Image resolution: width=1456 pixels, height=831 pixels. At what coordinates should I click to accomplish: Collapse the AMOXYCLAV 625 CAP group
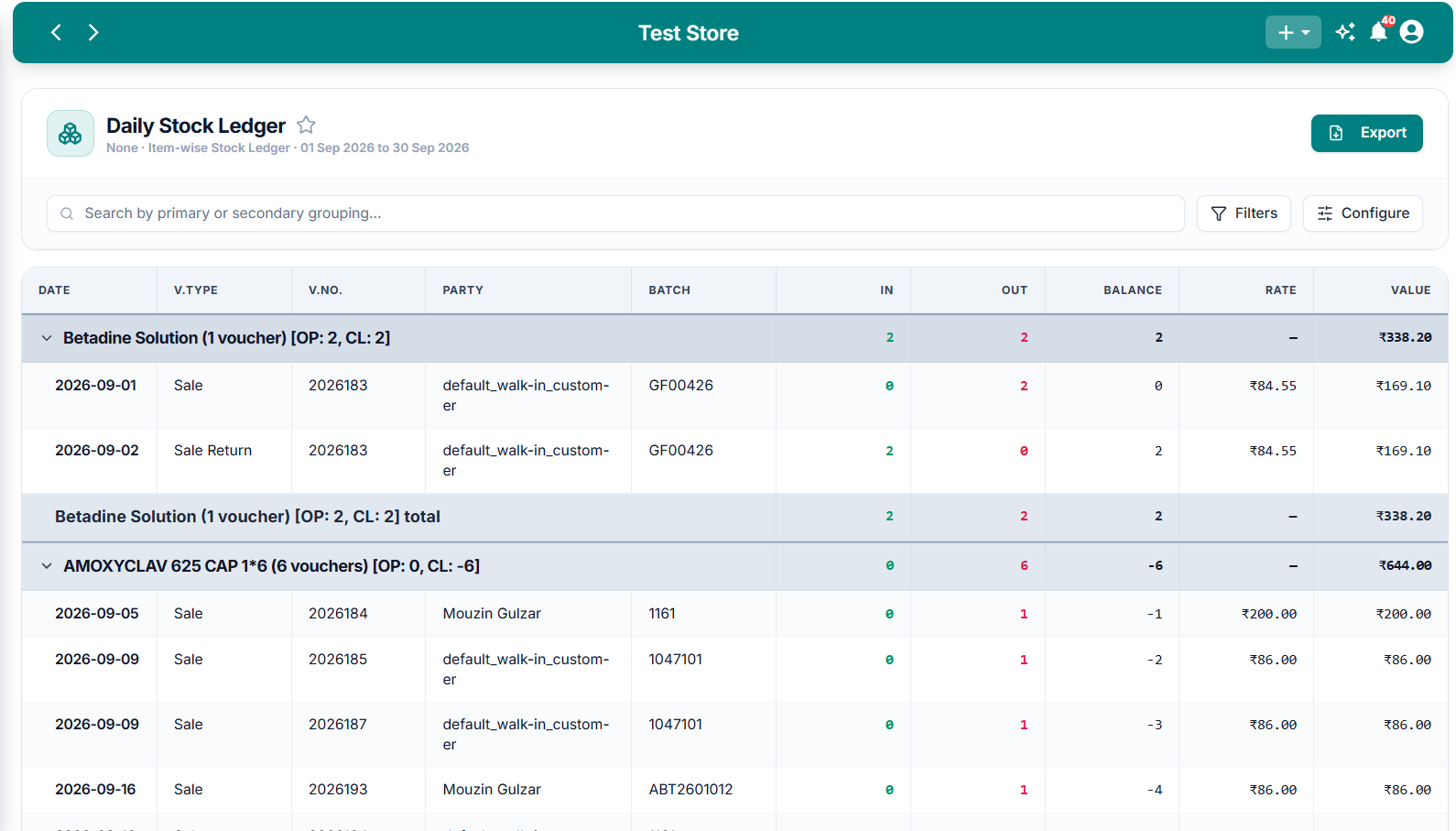point(47,566)
